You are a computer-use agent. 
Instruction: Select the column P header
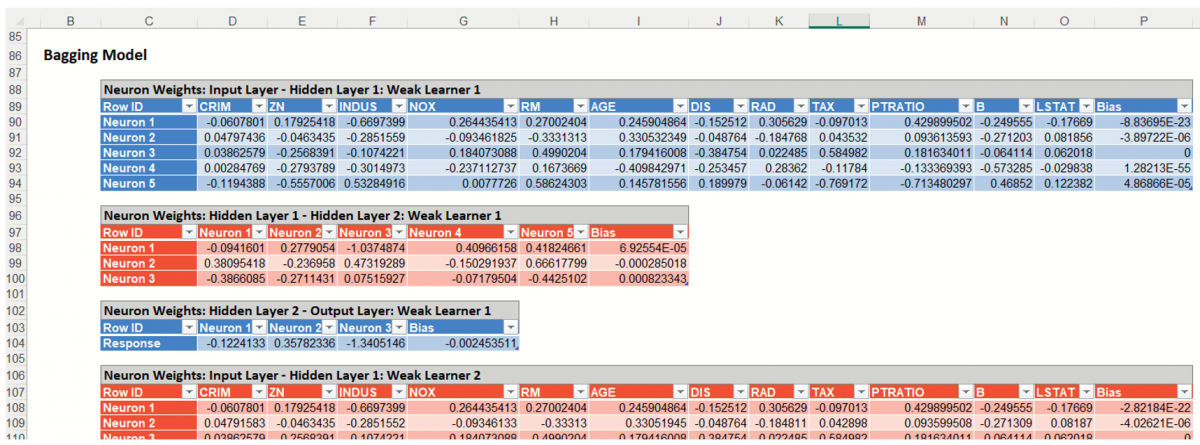click(x=1143, y=21)
